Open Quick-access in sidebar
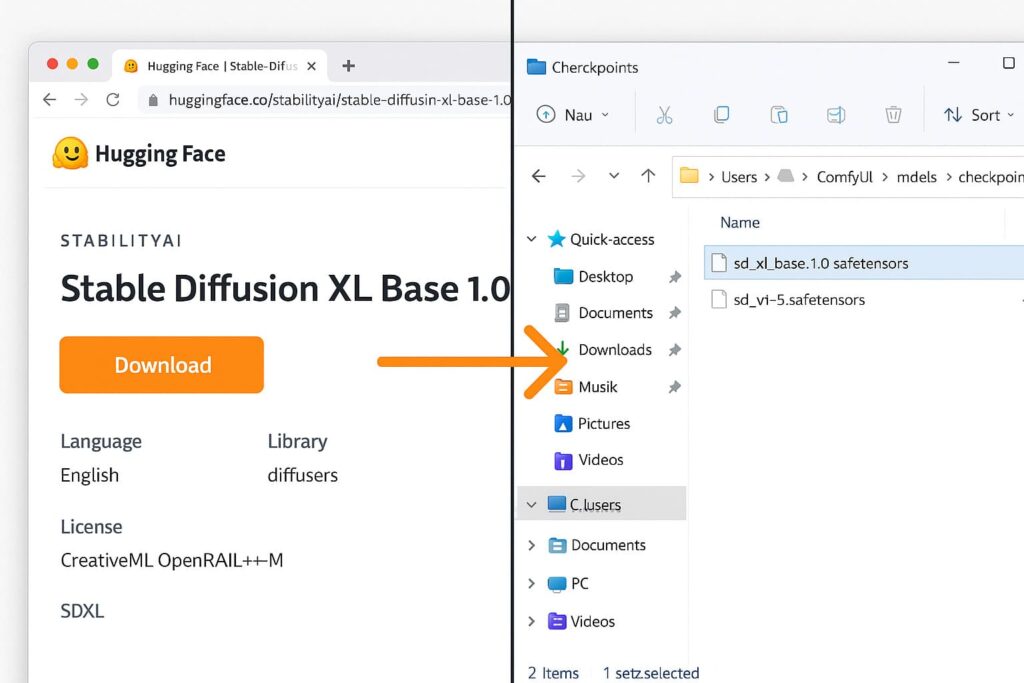This screenshot has width=1024, height=683. point(601,240)
